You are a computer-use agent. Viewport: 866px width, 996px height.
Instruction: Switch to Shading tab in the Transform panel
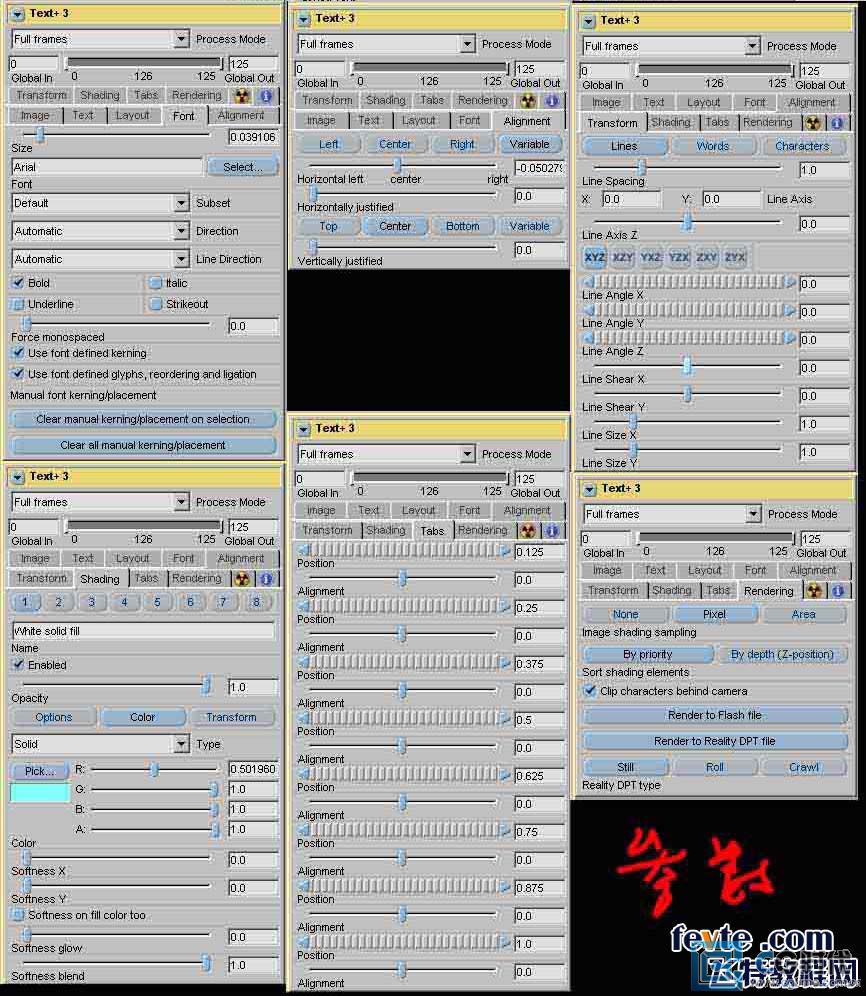coord(671,122)
